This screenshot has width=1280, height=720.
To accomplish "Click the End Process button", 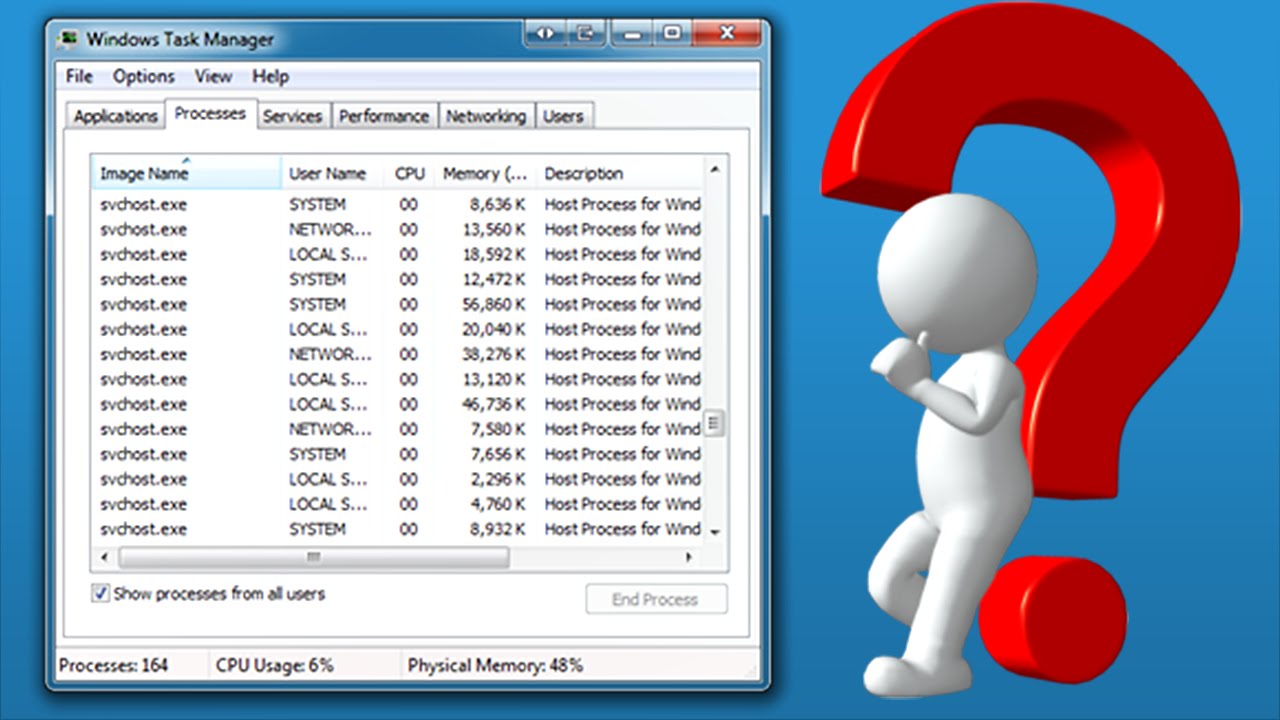I will pyautogui.click(x=656, y=600).
